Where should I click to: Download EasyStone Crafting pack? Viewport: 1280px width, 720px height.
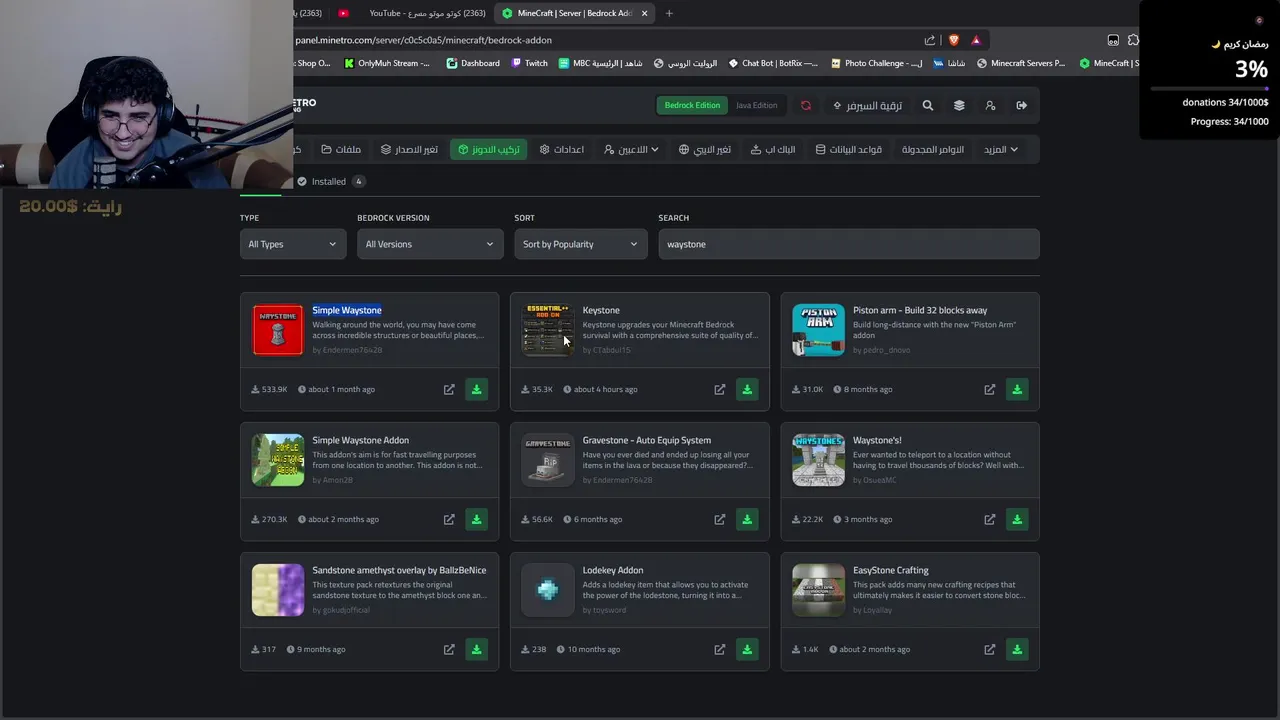[x=1017, y=649]
